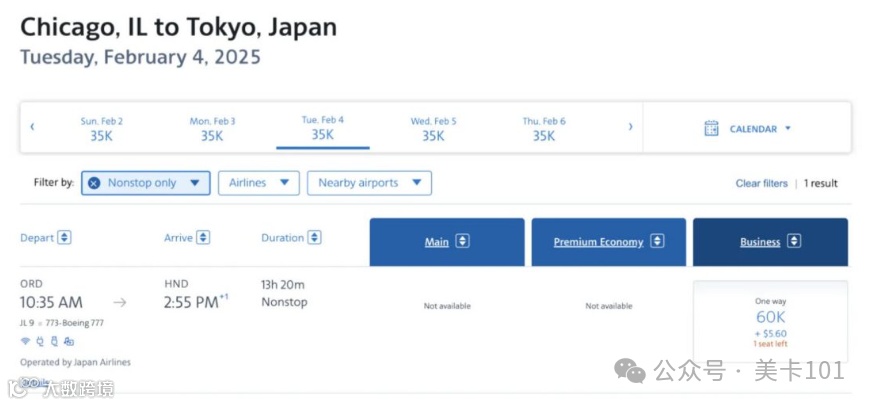Click the Chicago, IL to Tokyo heading
This screenshot has width=872, height=405.
pos(179,27)
